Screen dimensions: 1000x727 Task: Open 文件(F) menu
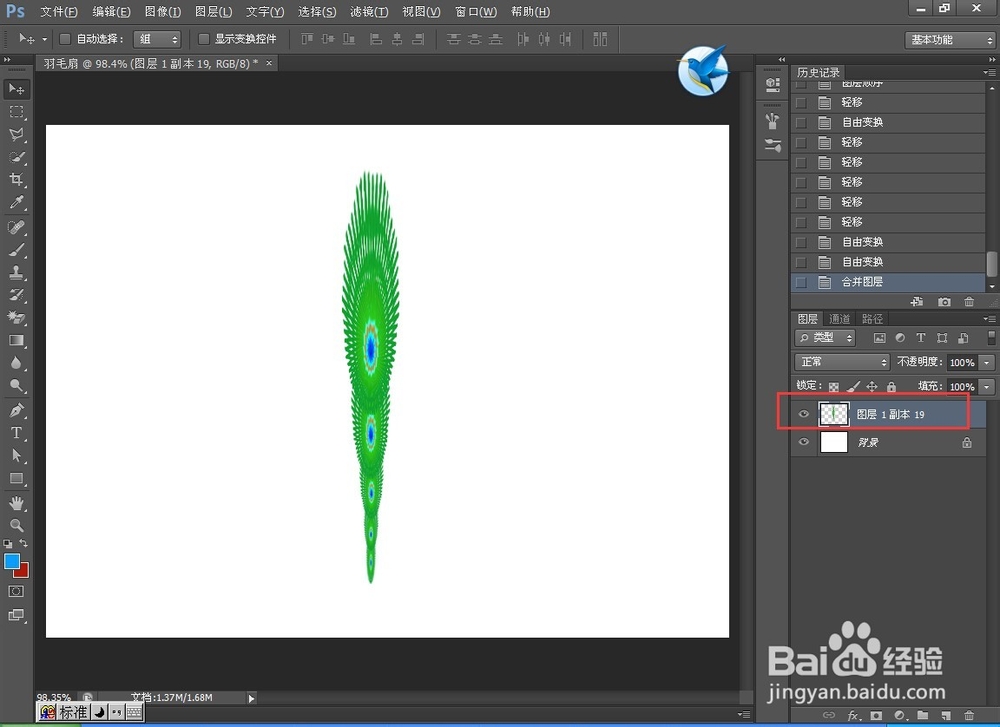(59, 11)
